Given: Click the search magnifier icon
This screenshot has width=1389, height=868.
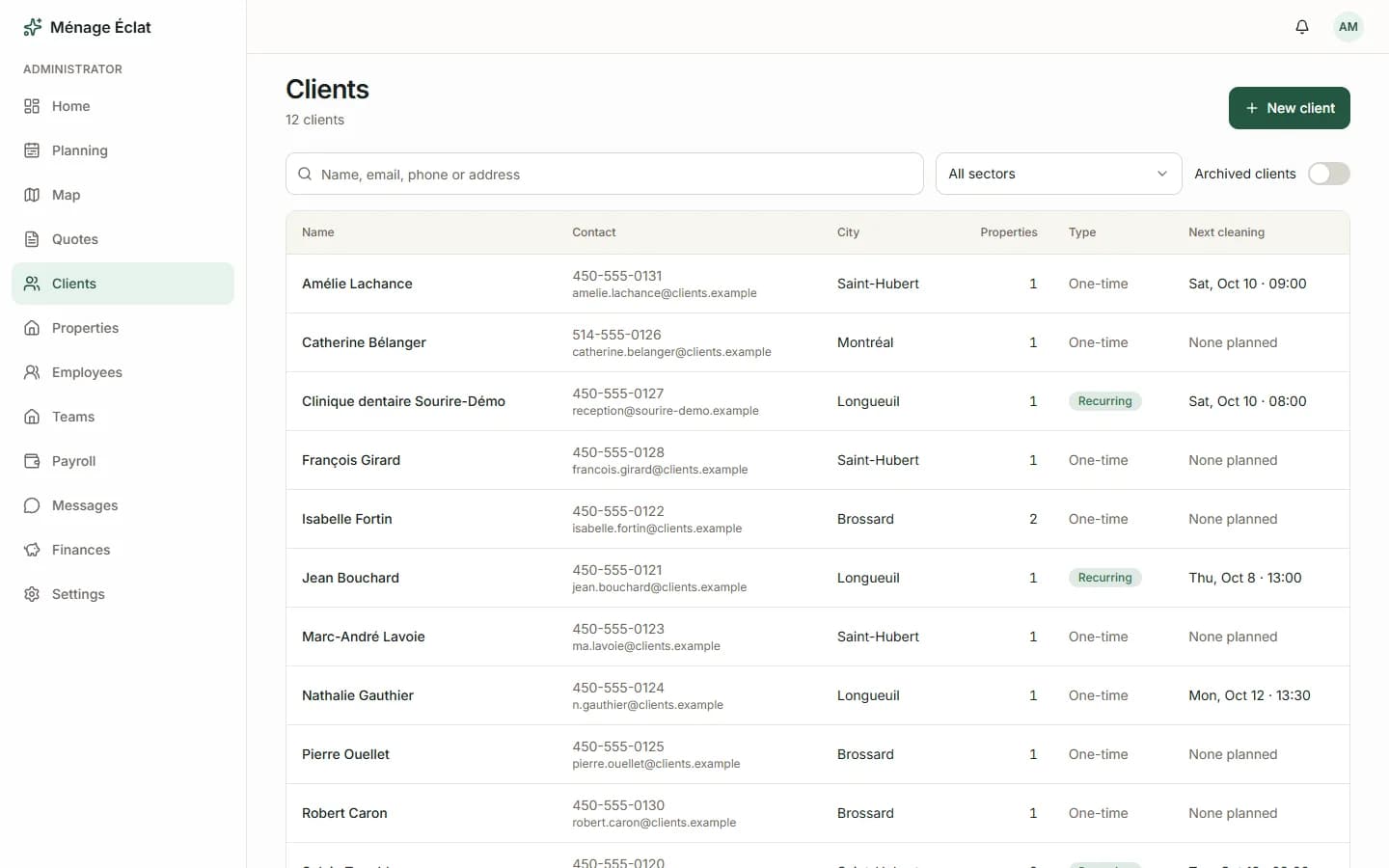Looking at the screenshot, I should click(x=305, y=174).
